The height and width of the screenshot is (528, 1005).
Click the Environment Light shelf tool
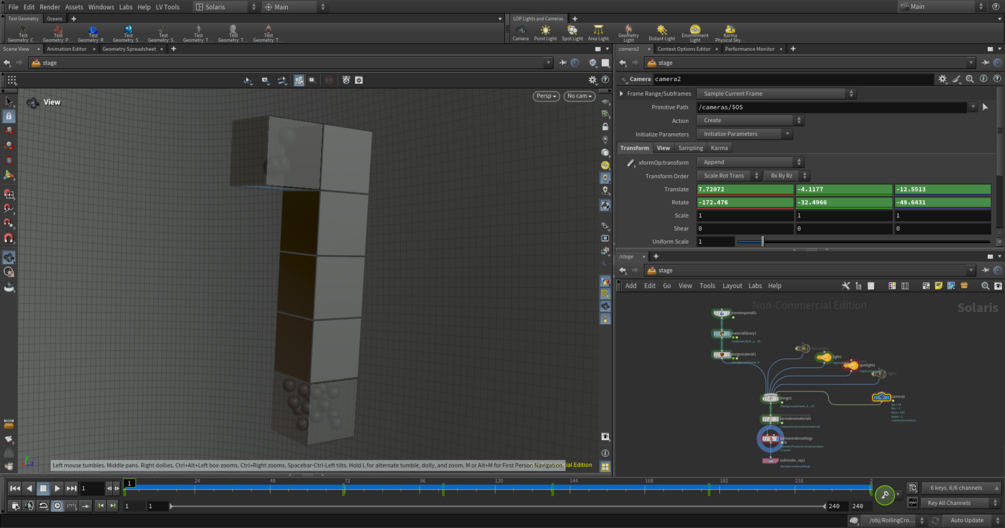coord(695,33)
